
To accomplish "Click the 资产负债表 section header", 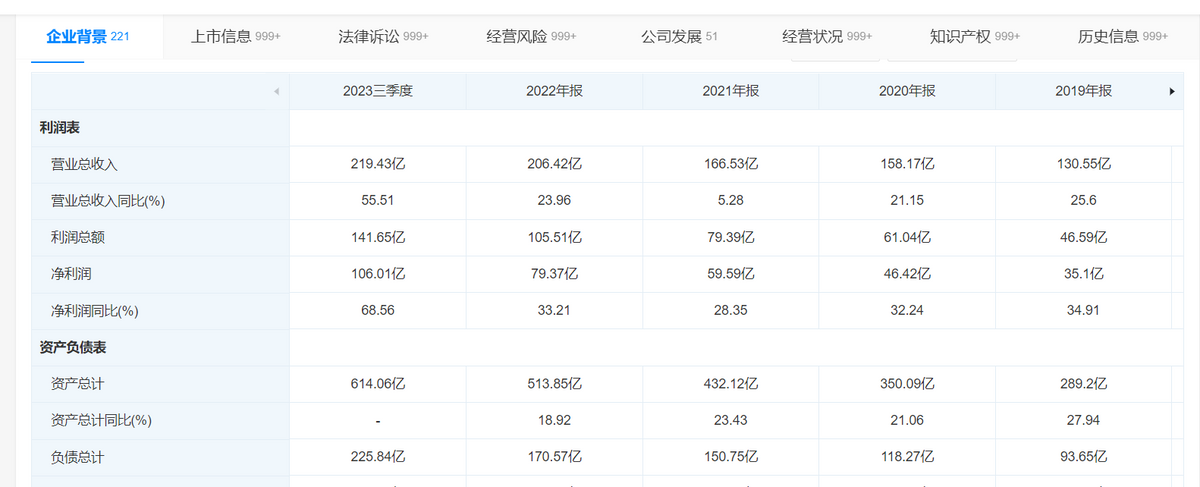I will (73, 347).
